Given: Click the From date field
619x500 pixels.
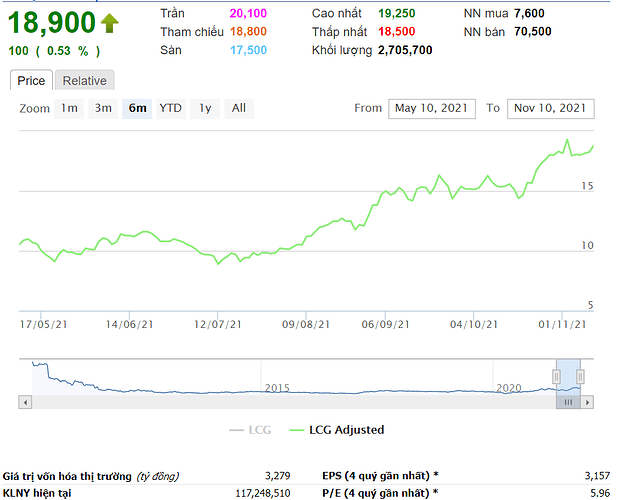Looking at the screenshot, I should [431, 108].
